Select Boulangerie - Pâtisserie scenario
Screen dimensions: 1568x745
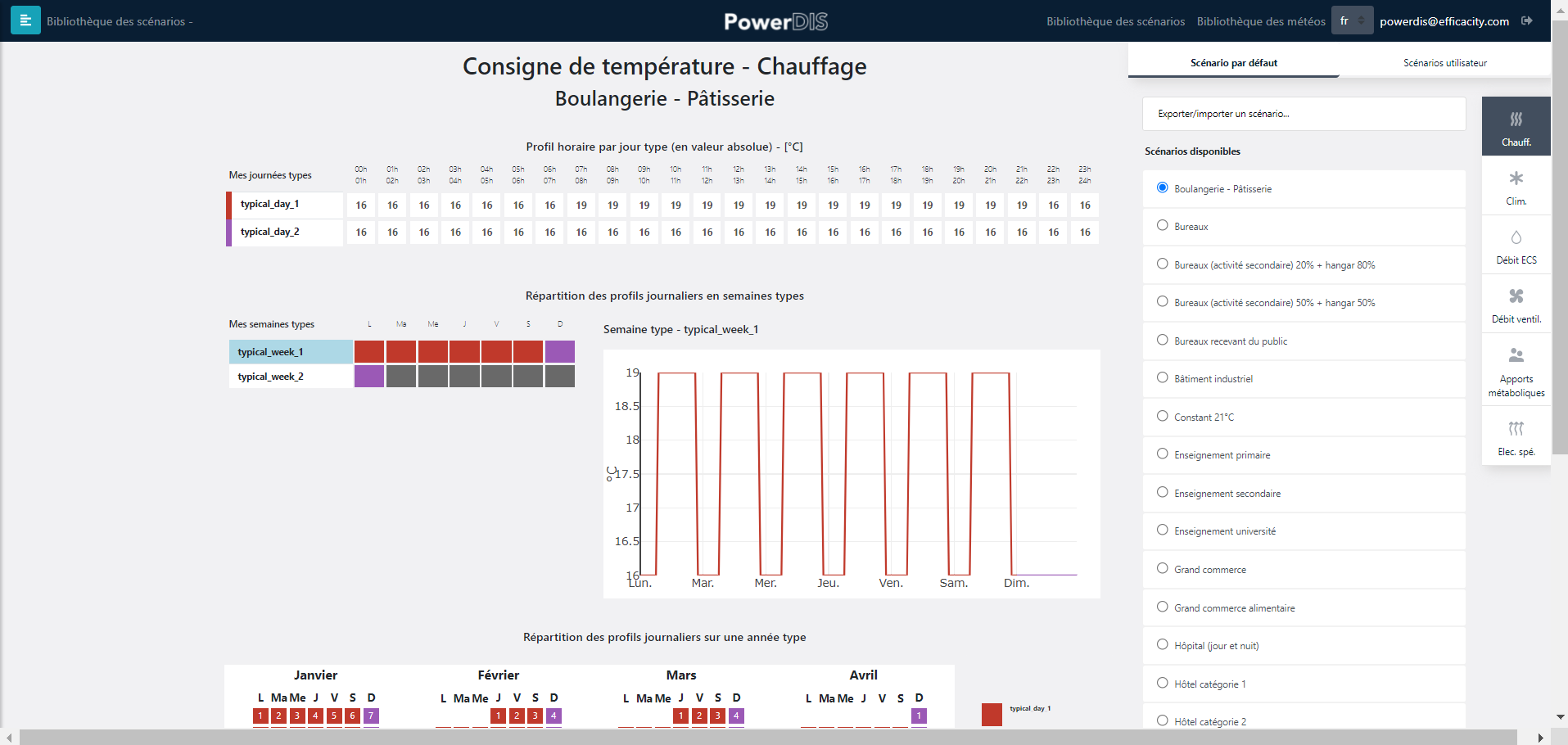[x=1162, y=187]
